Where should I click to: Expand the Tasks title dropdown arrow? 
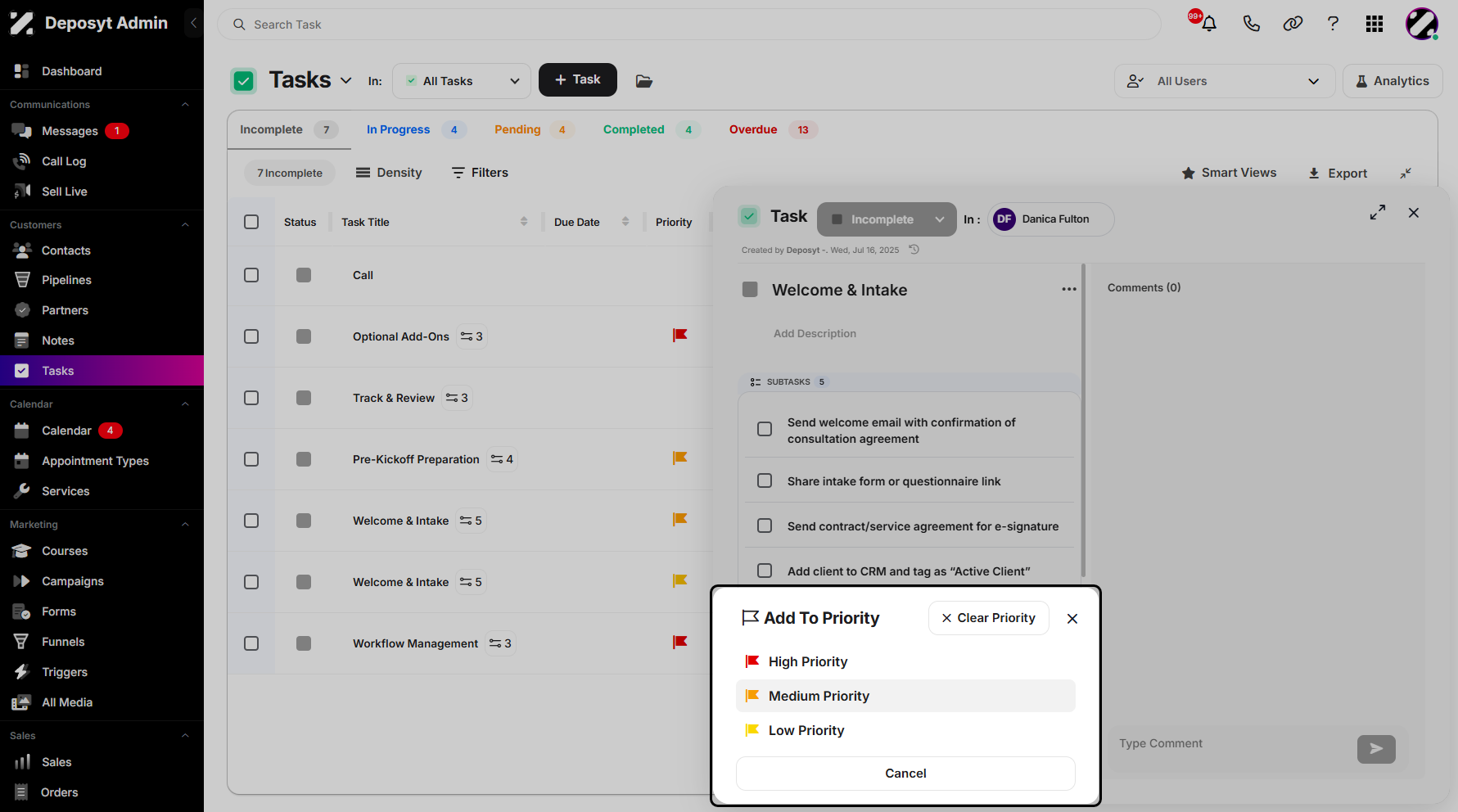pyautogui.click(x=346, y=80)
